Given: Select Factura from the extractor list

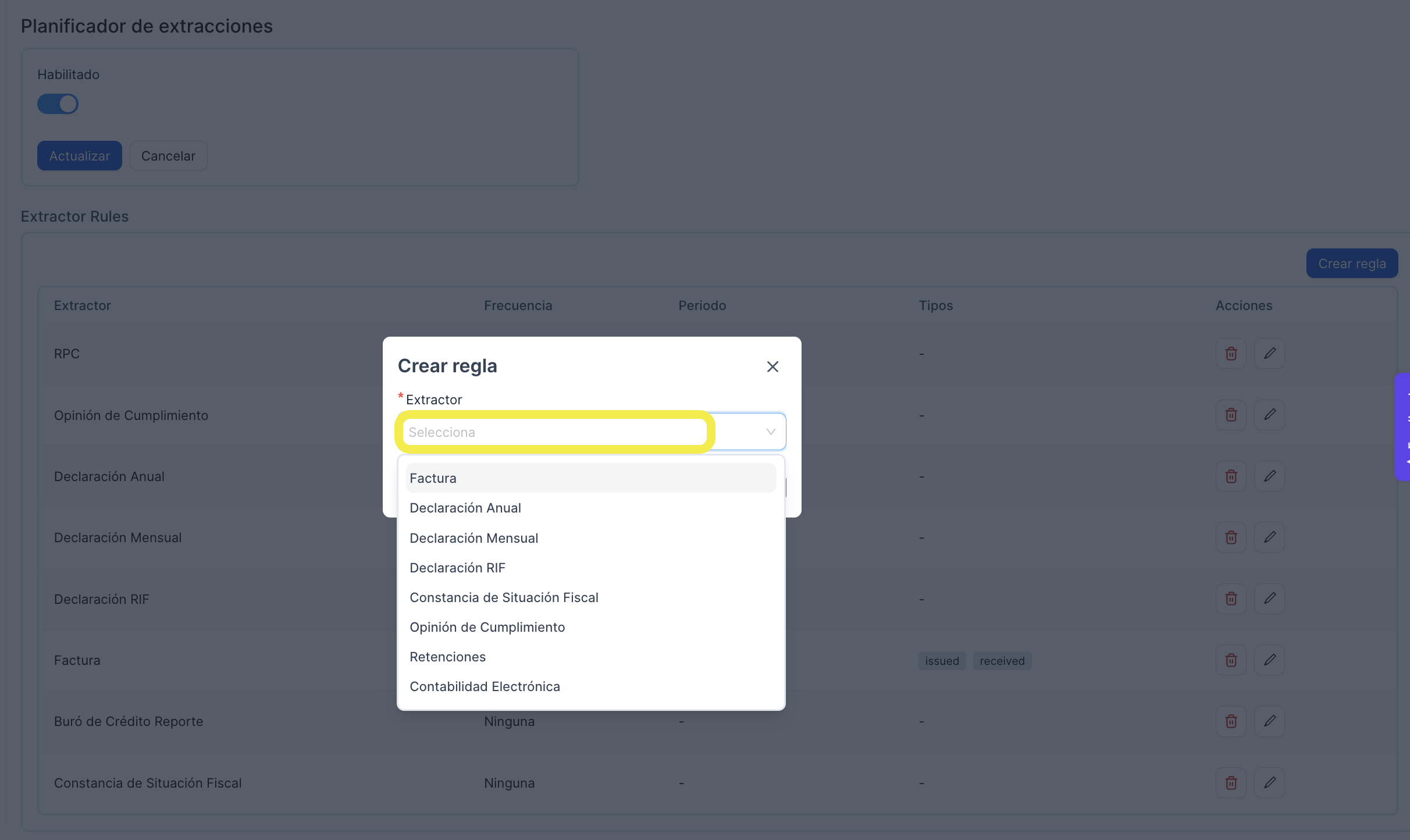Looking at the screenshot, I should [591, 478].
